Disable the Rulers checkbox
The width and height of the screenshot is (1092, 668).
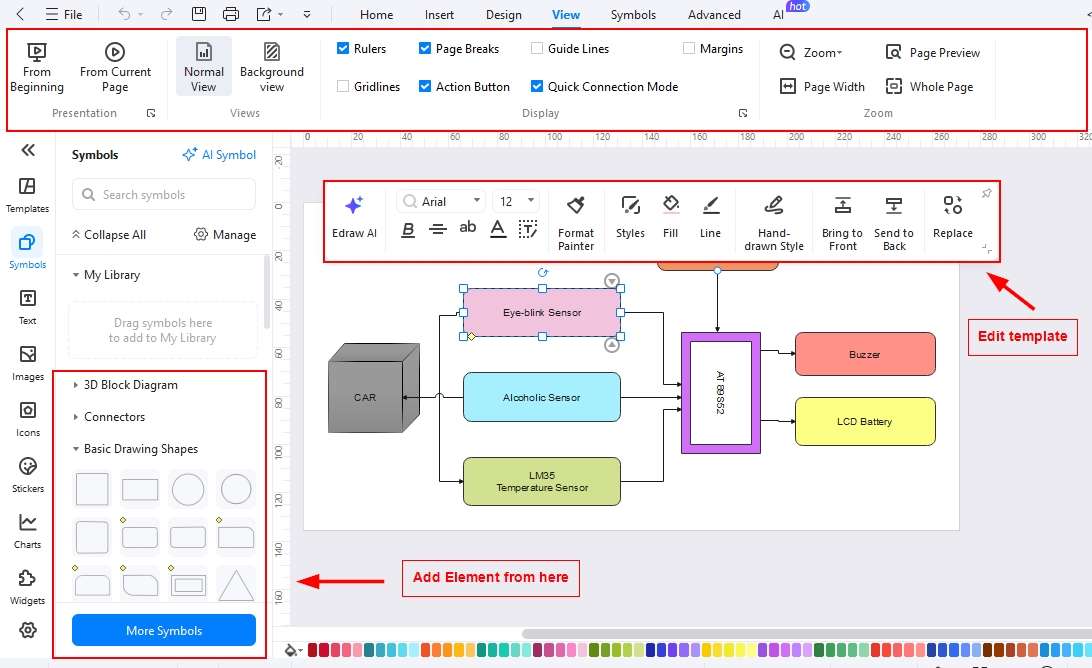pyautogui.click(x=341, y=48)
